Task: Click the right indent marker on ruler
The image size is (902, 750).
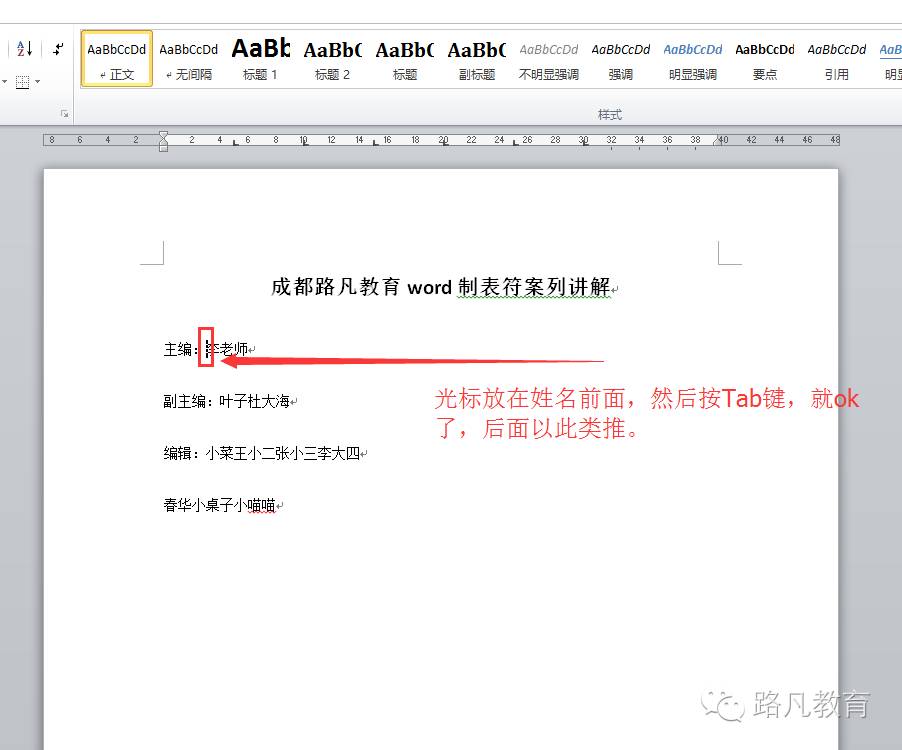Action: click(x=719, y=143)
